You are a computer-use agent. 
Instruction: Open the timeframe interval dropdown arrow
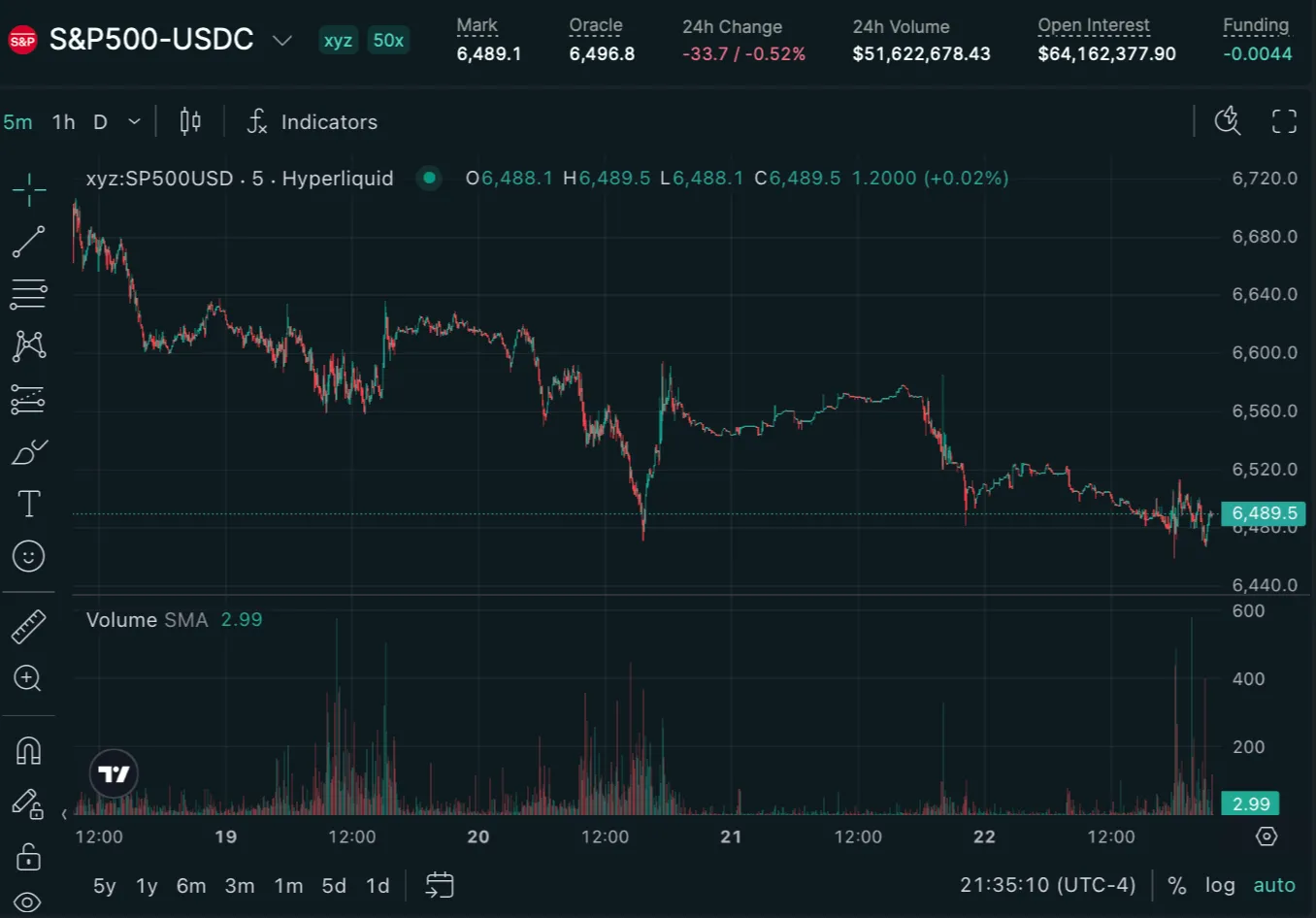tap(135, 121)
